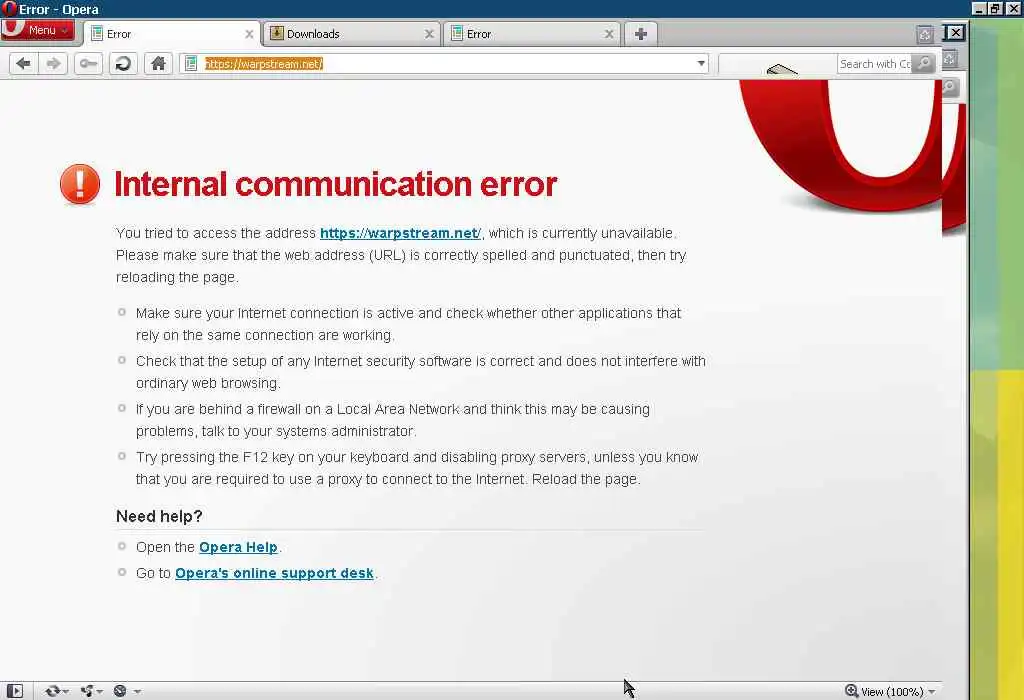This screenshot has height=700, width=1024.
Task: Go back with the left arrow button
Action: pyautogui.click(x=24, y=63)
